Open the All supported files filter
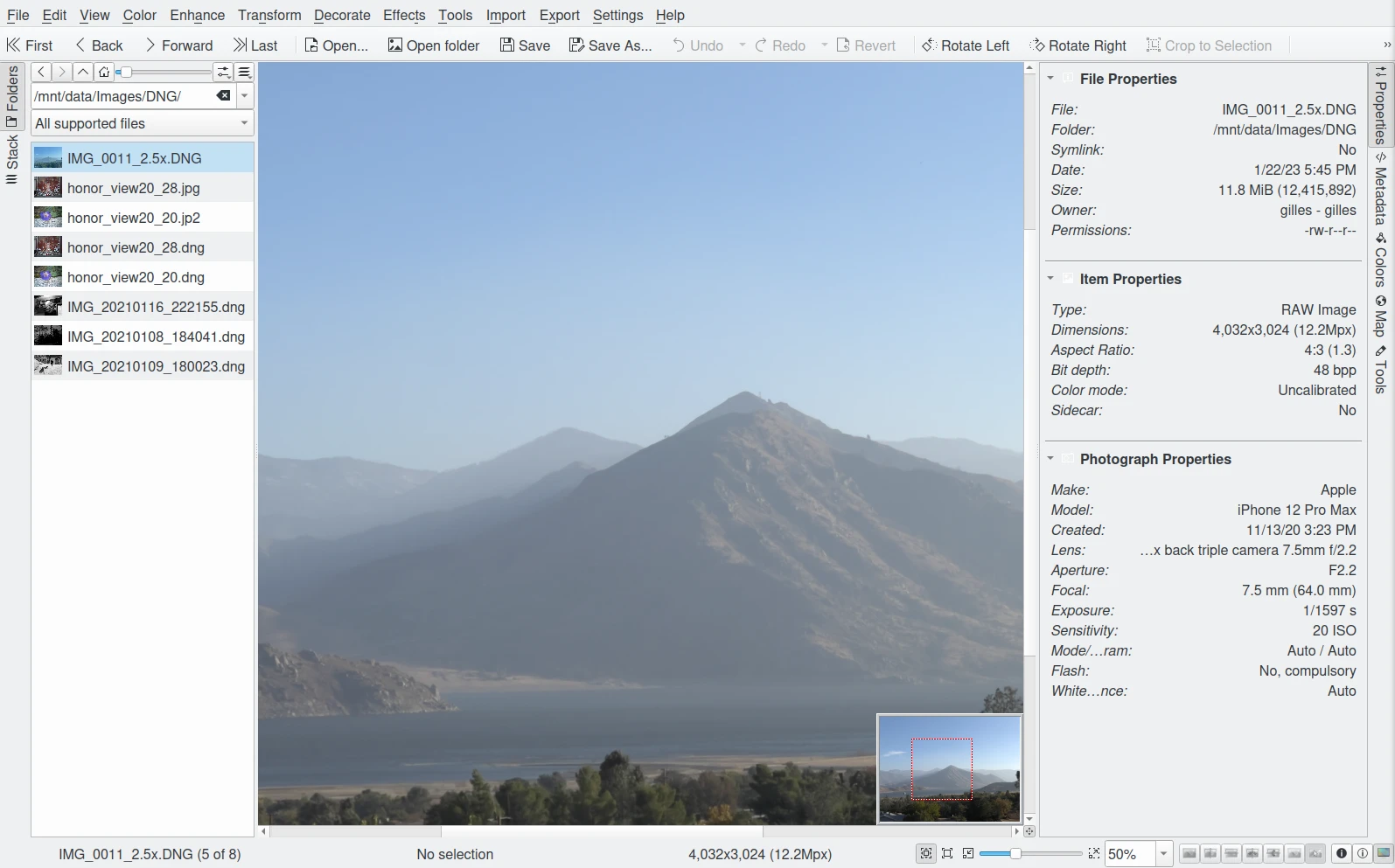Viewport: 1395px width, 868px height. (x=142, y=123)
